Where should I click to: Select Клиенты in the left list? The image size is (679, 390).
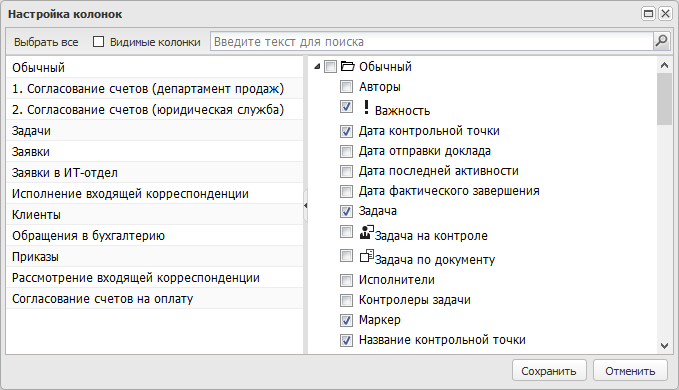coord(155,215)
